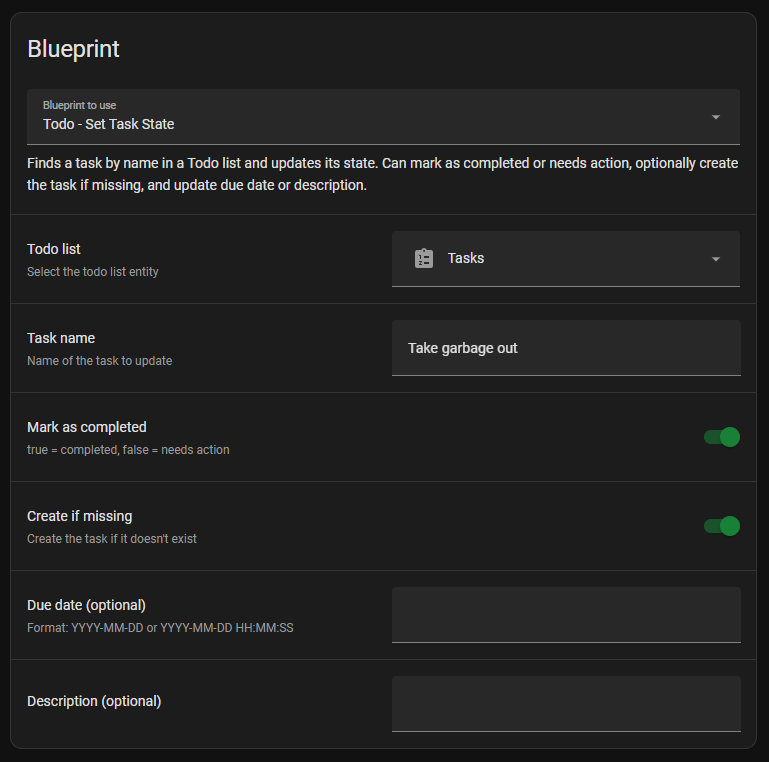
Task: Expand the Todo list entity dropdown arrow
Action: 716,259
